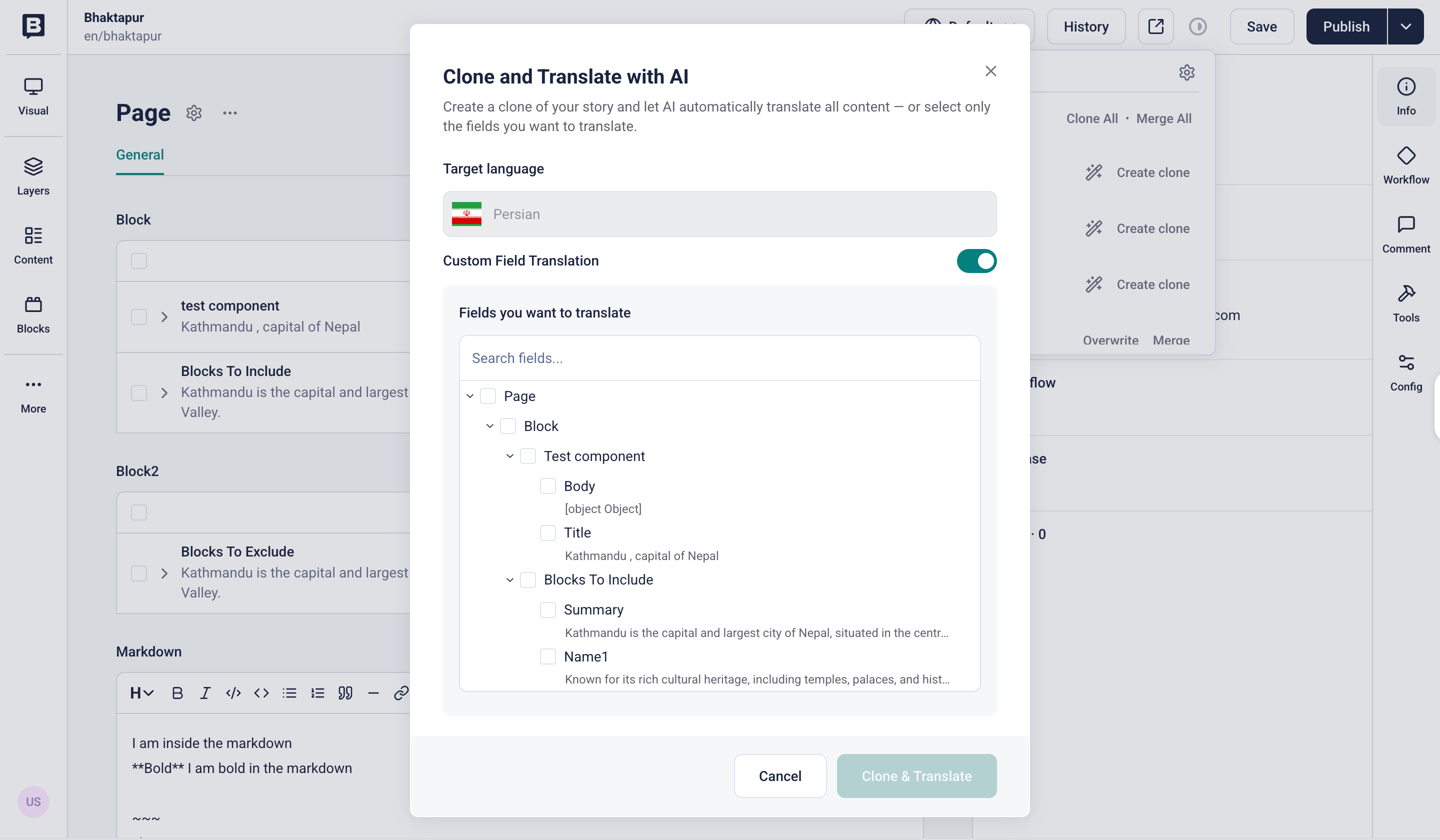Close the Clone and Translate dialog
1440x840 pixels.
(x=991, y=71)
